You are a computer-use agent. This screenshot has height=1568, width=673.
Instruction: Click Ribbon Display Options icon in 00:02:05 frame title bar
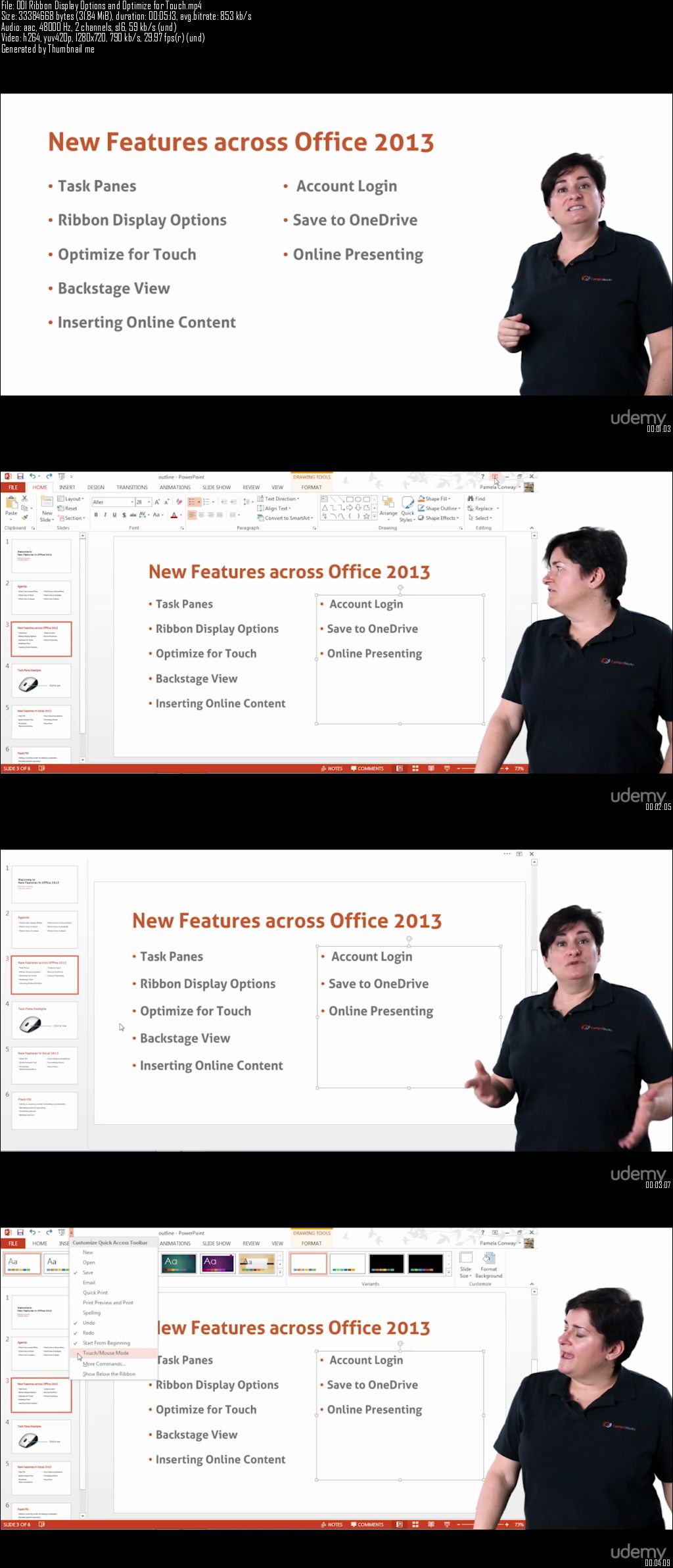[496, 477]
